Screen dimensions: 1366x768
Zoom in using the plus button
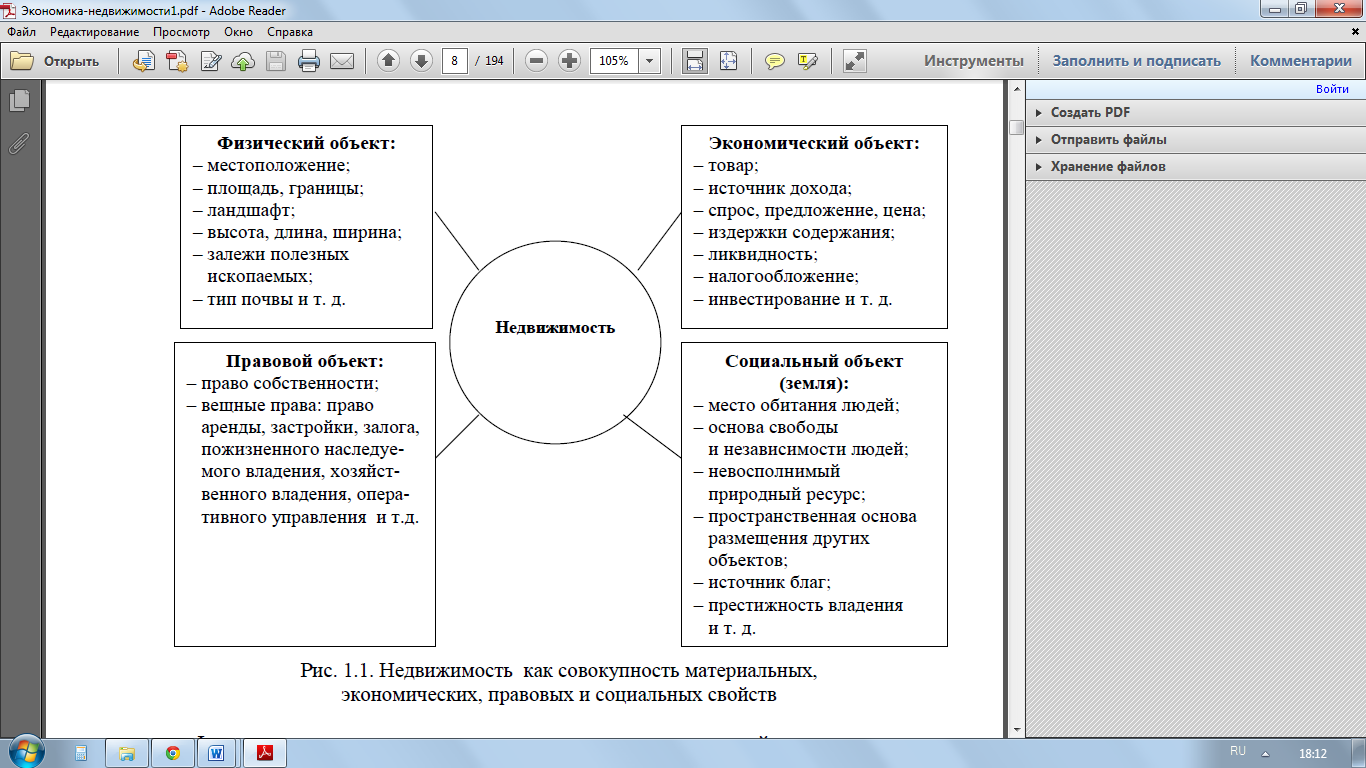pyautogui.click(x=569, y=61)
